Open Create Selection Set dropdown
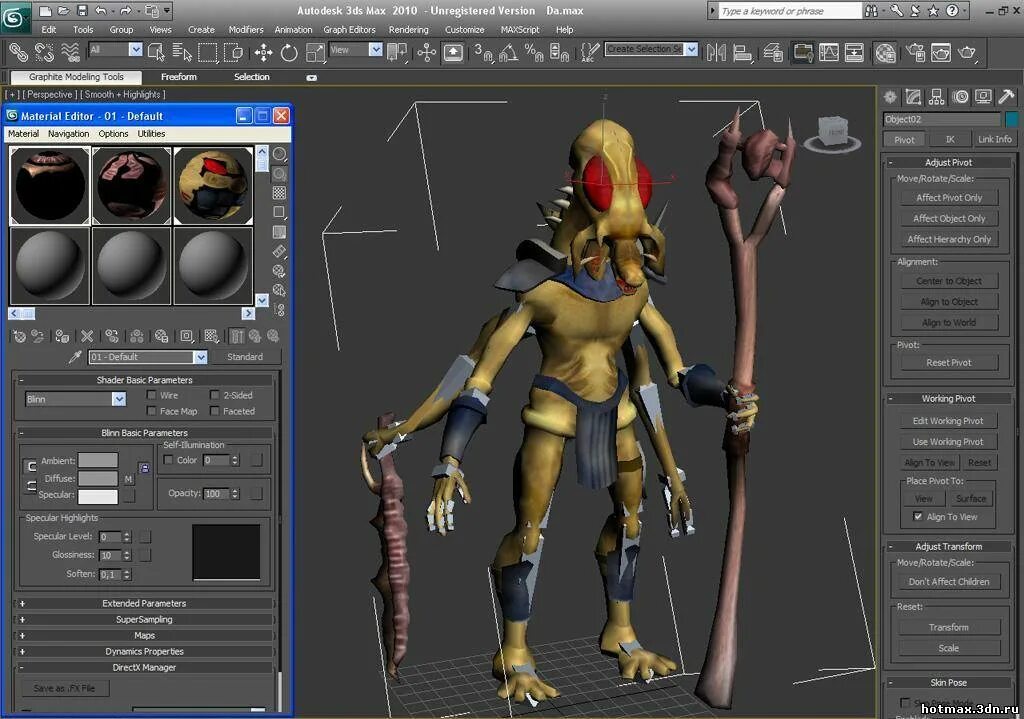The height and width of the screenshot is (719, 1024). (x=691, y=49)
